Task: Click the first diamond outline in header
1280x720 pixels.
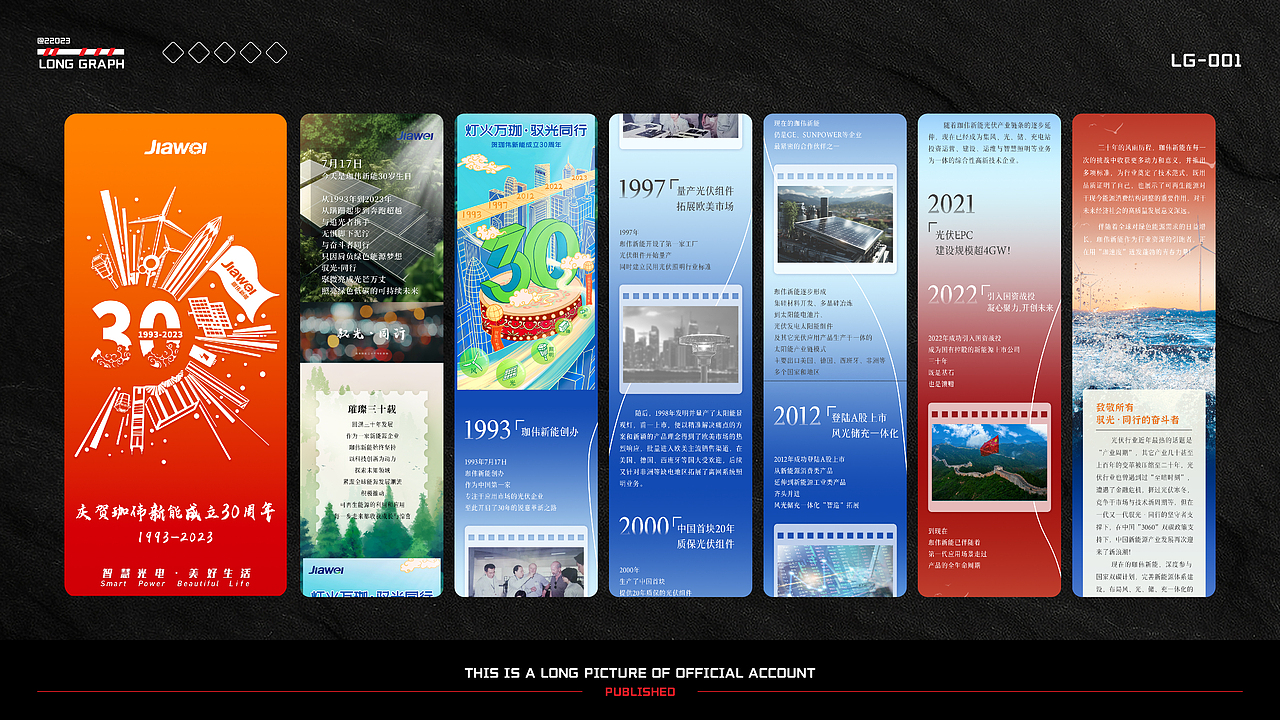Action: click(x=173, y=52)
